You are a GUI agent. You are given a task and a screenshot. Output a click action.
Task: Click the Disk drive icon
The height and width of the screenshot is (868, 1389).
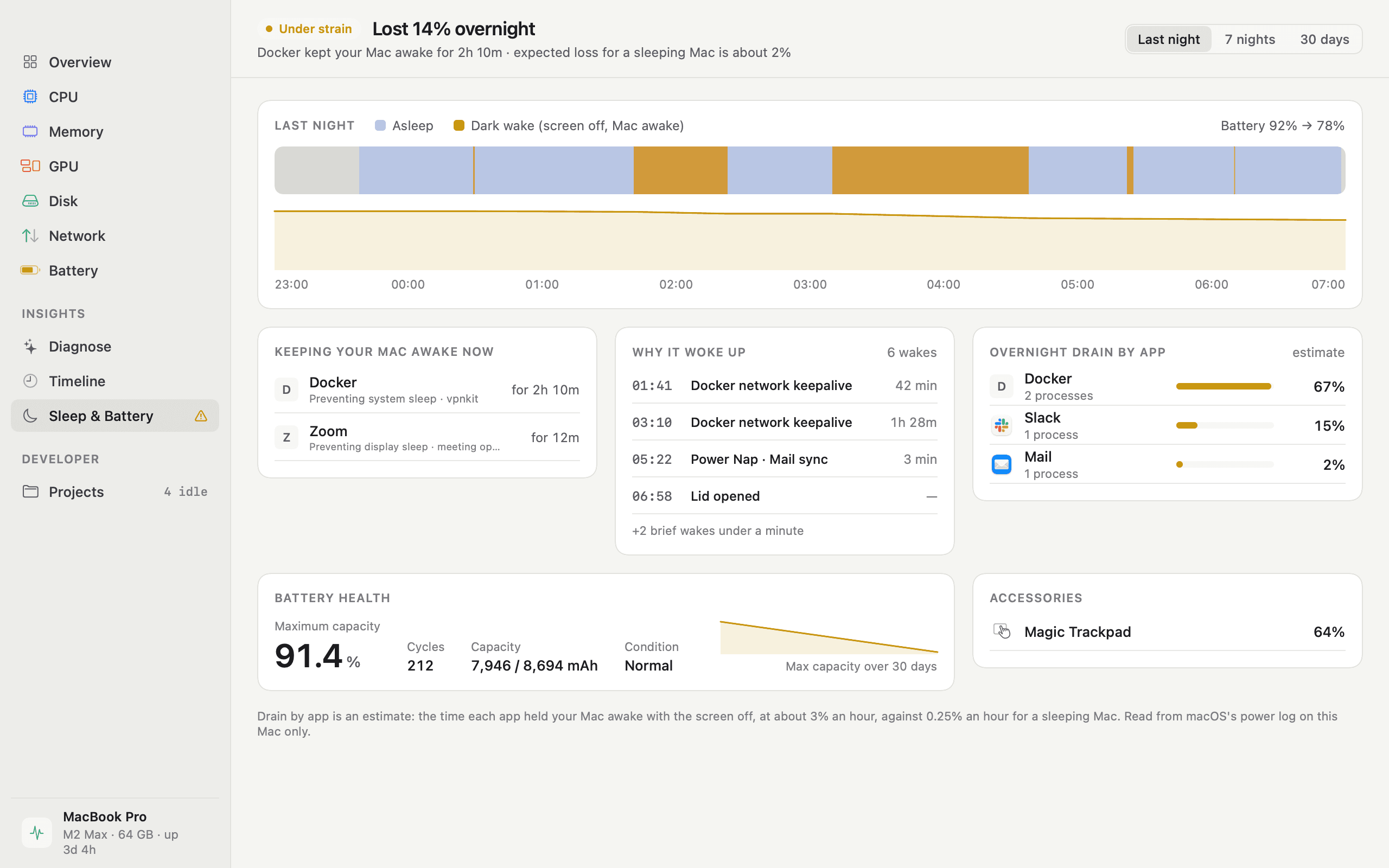(30, 201)
